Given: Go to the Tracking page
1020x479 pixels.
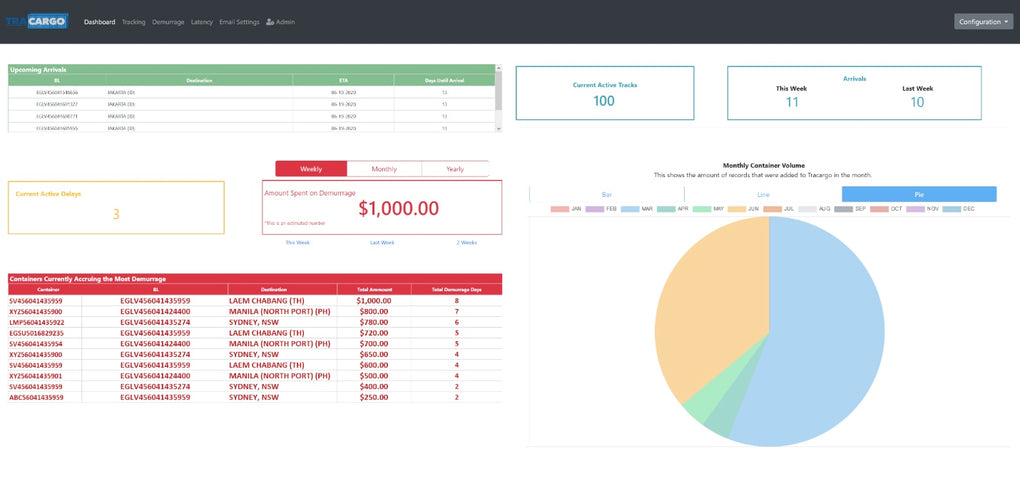Looking at the screenshot, I should [x=133, y=22].
